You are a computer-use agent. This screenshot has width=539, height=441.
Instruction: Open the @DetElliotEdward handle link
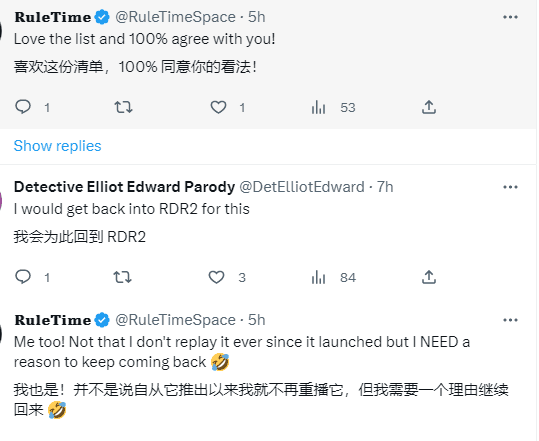[x=301, y=187]
